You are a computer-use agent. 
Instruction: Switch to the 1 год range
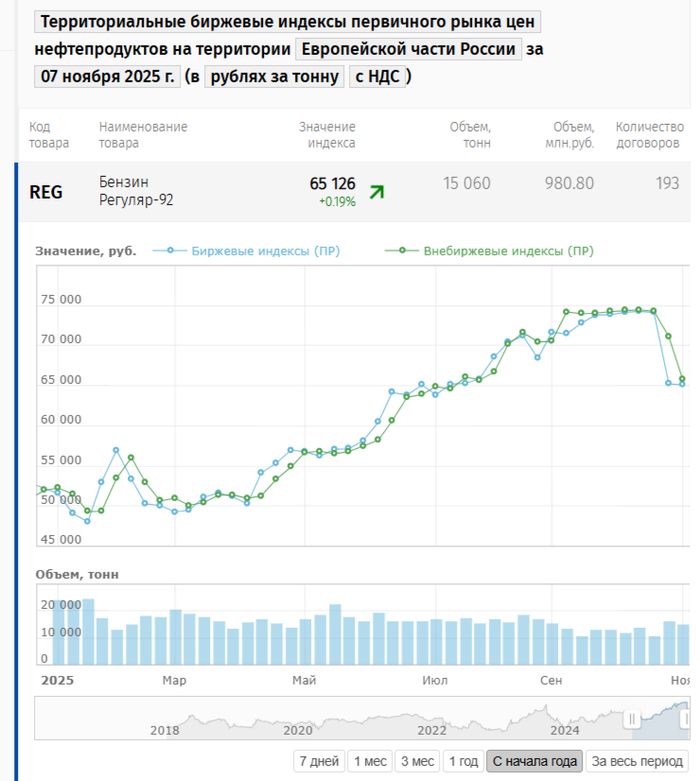point(463,761)
